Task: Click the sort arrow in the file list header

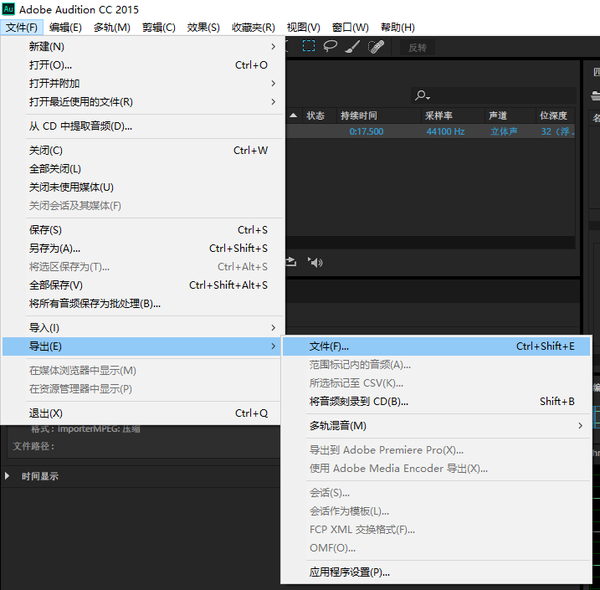Action: (293, 115)
